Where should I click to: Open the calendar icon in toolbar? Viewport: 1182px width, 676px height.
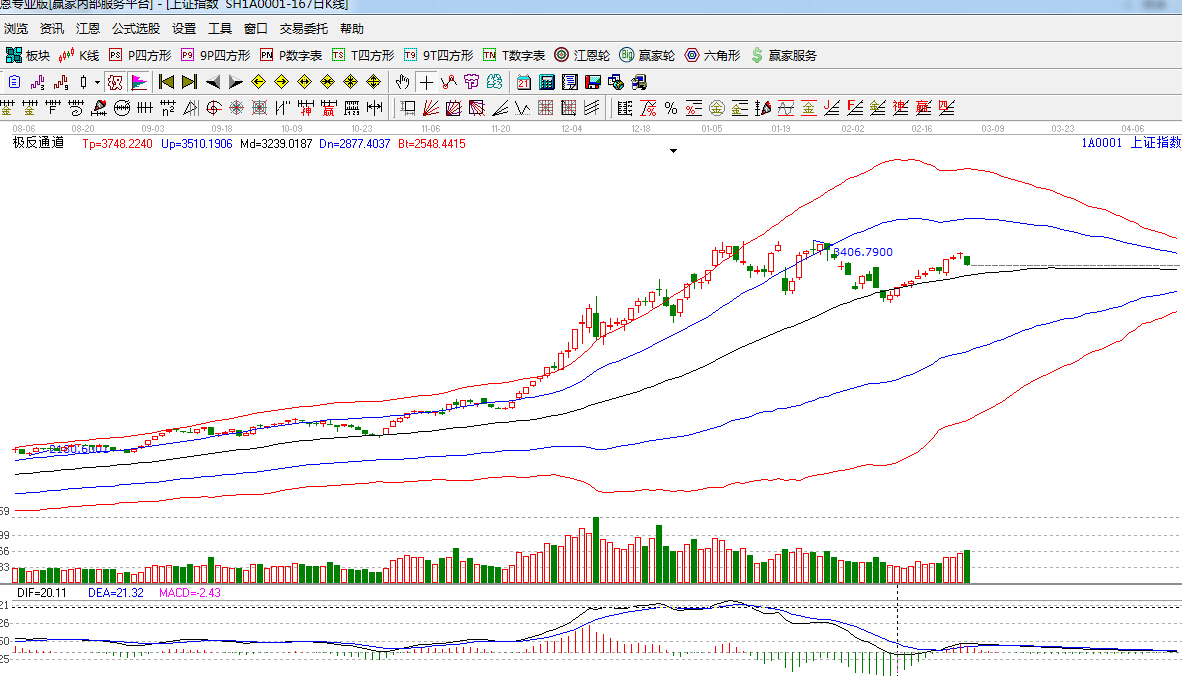pos(524,82)
